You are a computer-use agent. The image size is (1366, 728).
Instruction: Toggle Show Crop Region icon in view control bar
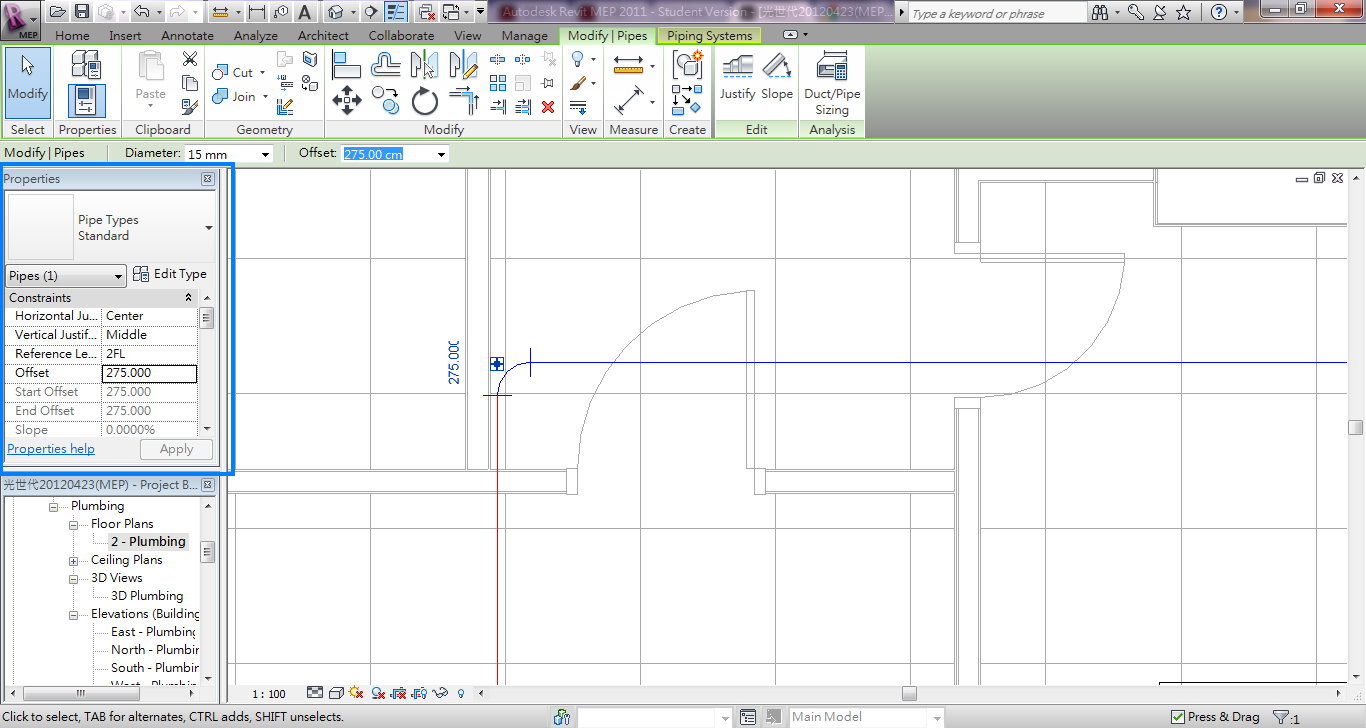tap(420, 693)
